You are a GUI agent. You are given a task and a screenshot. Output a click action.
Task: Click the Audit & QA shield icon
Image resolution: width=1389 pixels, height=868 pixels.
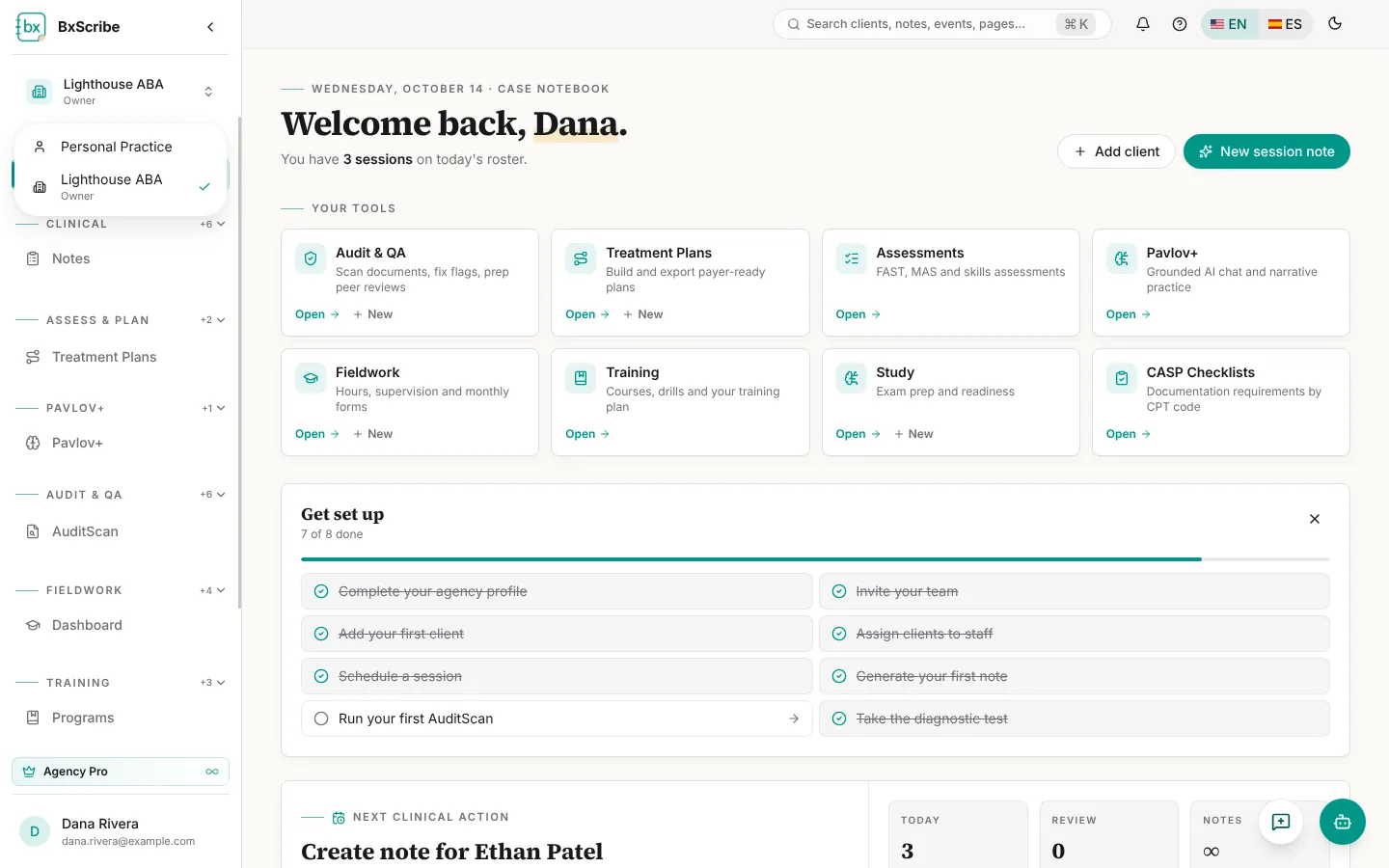pos(311,258)
